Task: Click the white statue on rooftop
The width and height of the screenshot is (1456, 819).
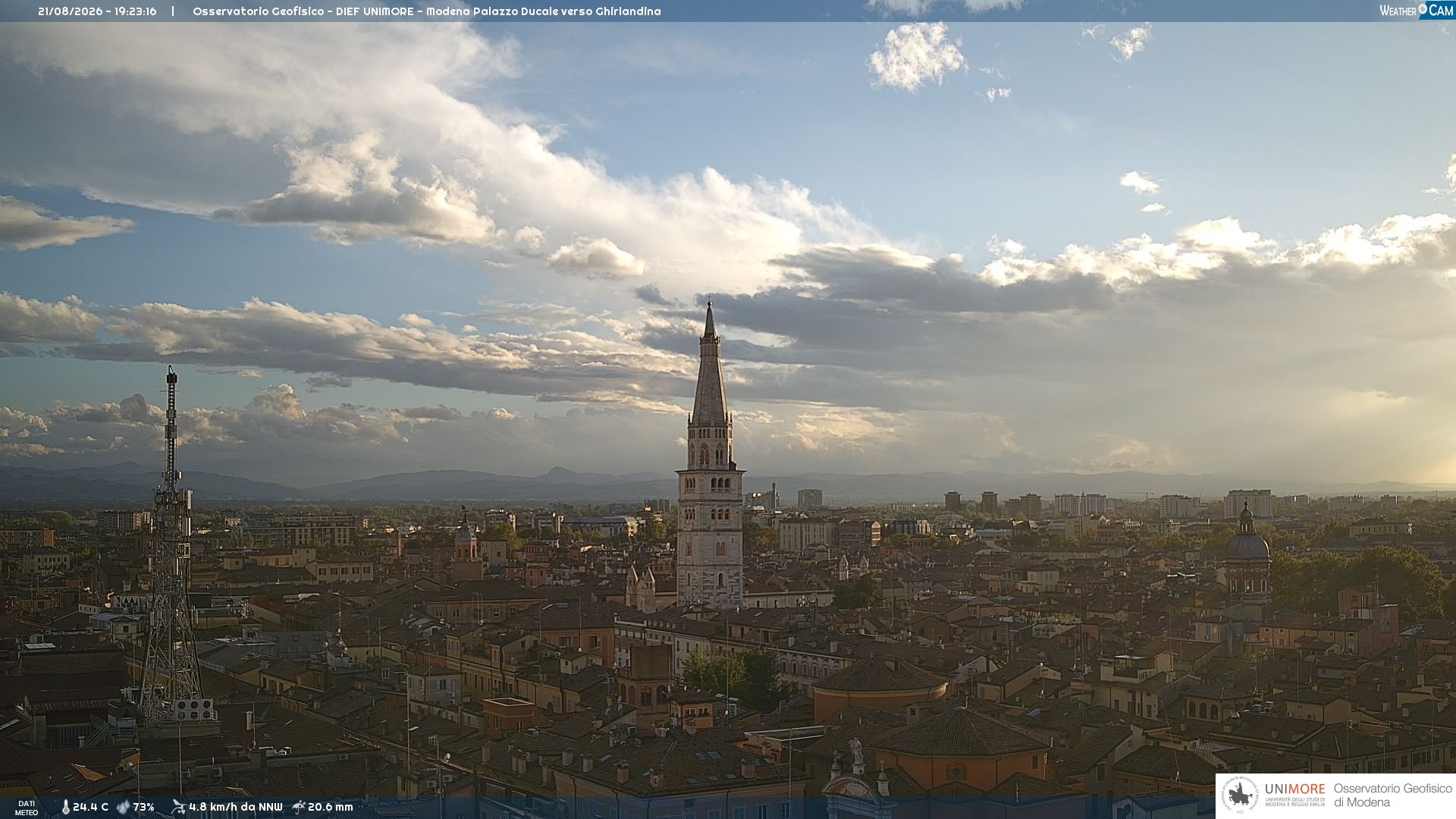Action: click(856, 751)
